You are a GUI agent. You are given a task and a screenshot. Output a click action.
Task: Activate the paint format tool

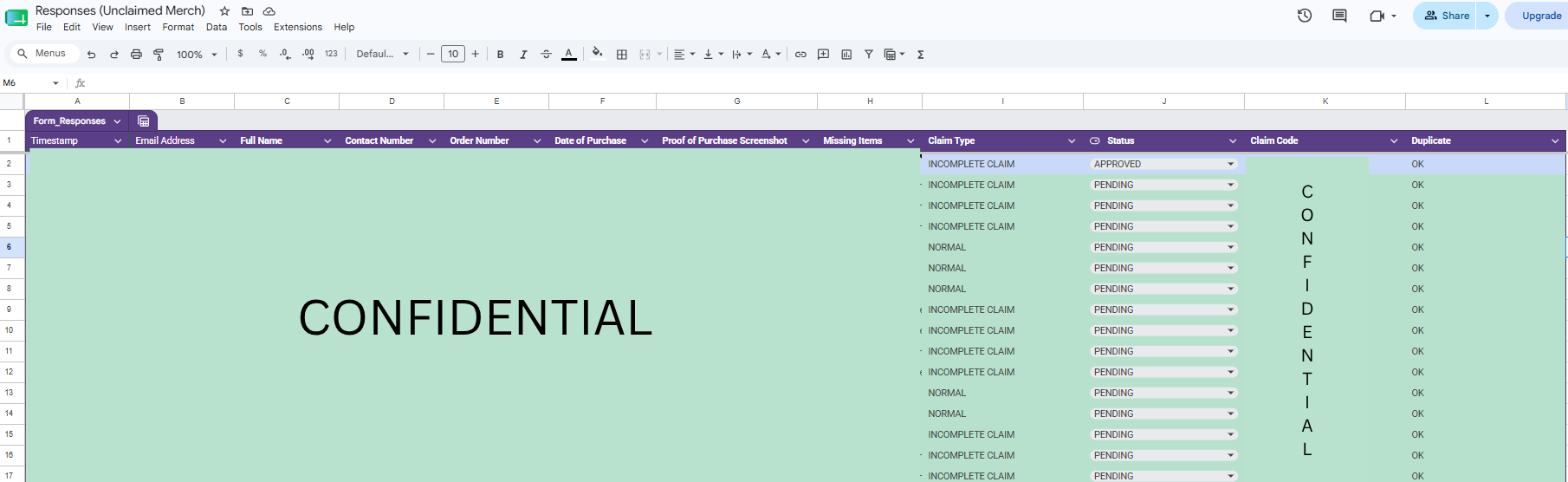(x=159, y=54)
